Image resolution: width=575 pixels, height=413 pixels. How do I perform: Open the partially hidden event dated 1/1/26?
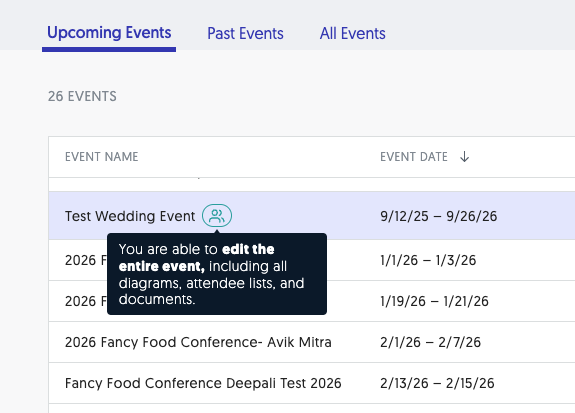pos(86,260)
